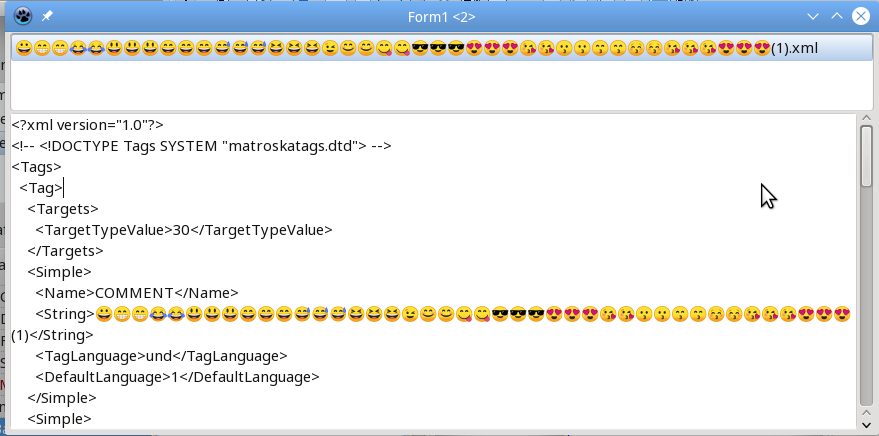Click the scrollbar track below the thumb
Image resolution: width=879 pixels, height=436 pixels.
pyautogui.click(x=866, y=300)
